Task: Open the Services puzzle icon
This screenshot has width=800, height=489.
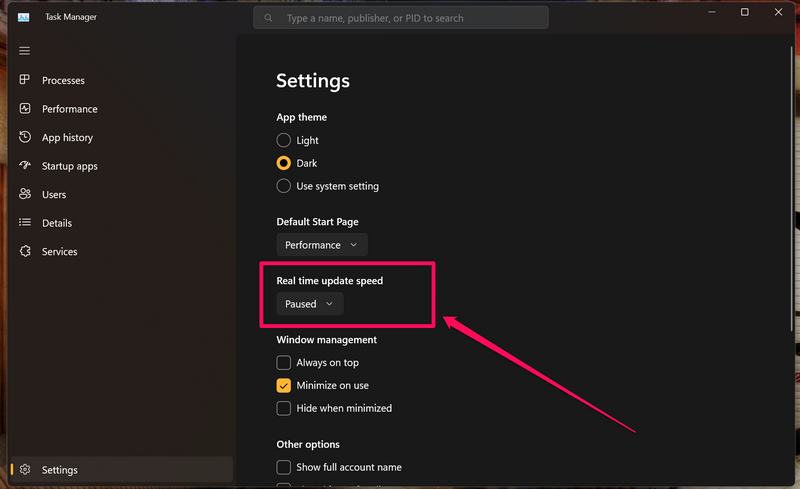Action: coord(25,252)
